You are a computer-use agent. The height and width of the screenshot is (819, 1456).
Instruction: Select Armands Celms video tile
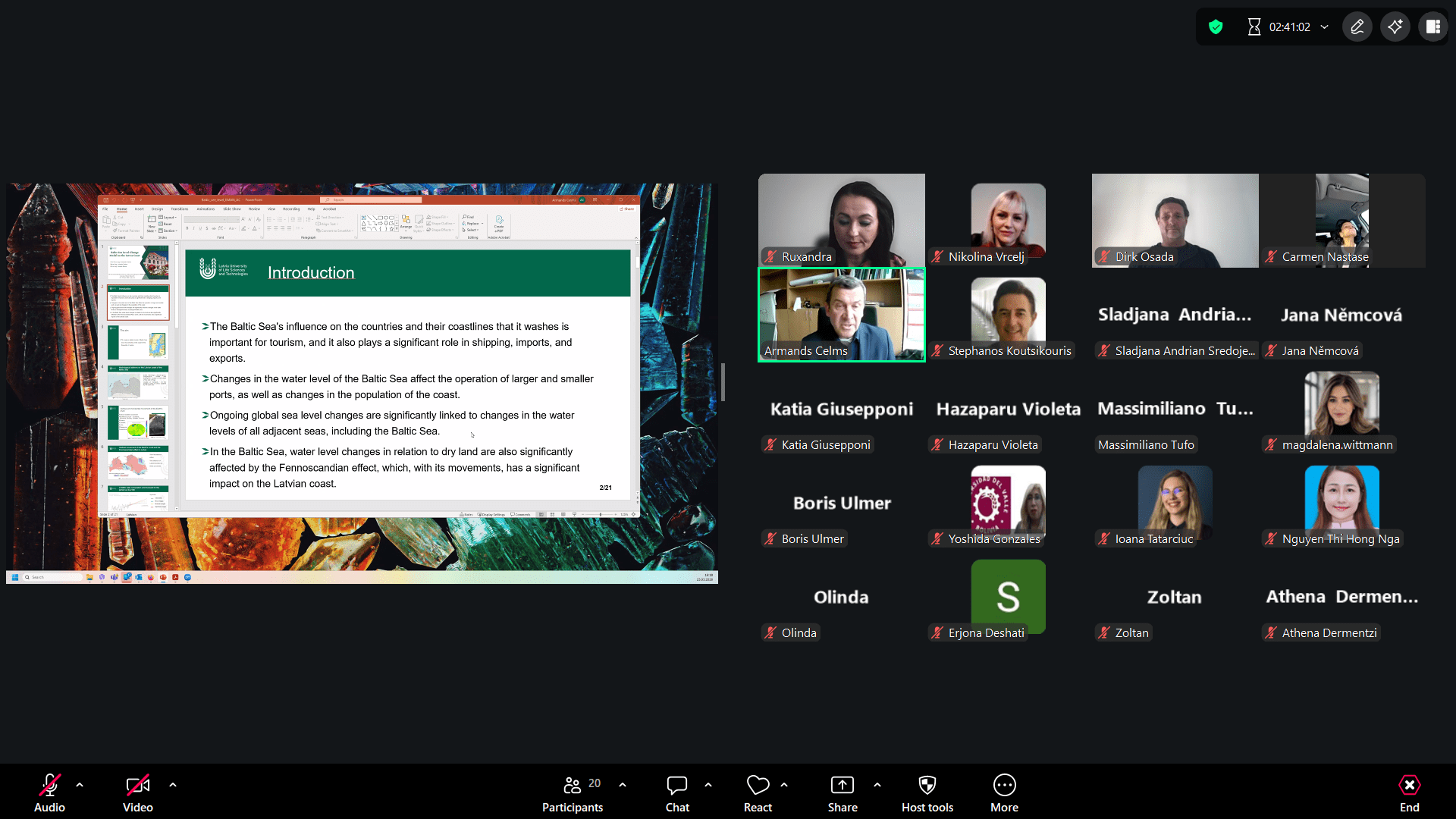coord(842,315)
